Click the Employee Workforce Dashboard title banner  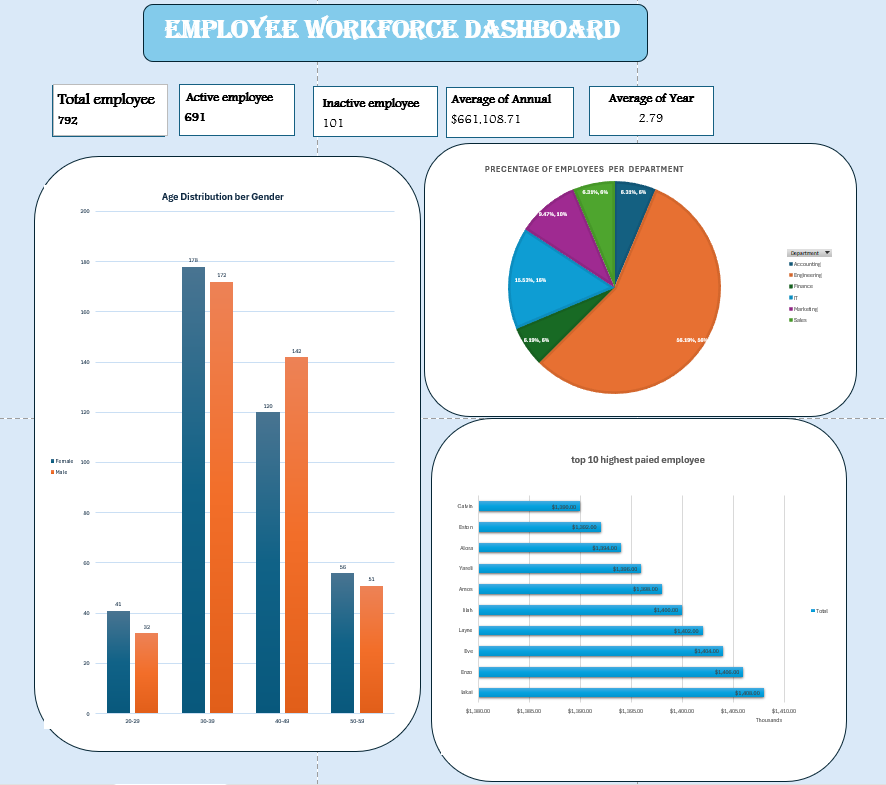click(x=395, y=31)
